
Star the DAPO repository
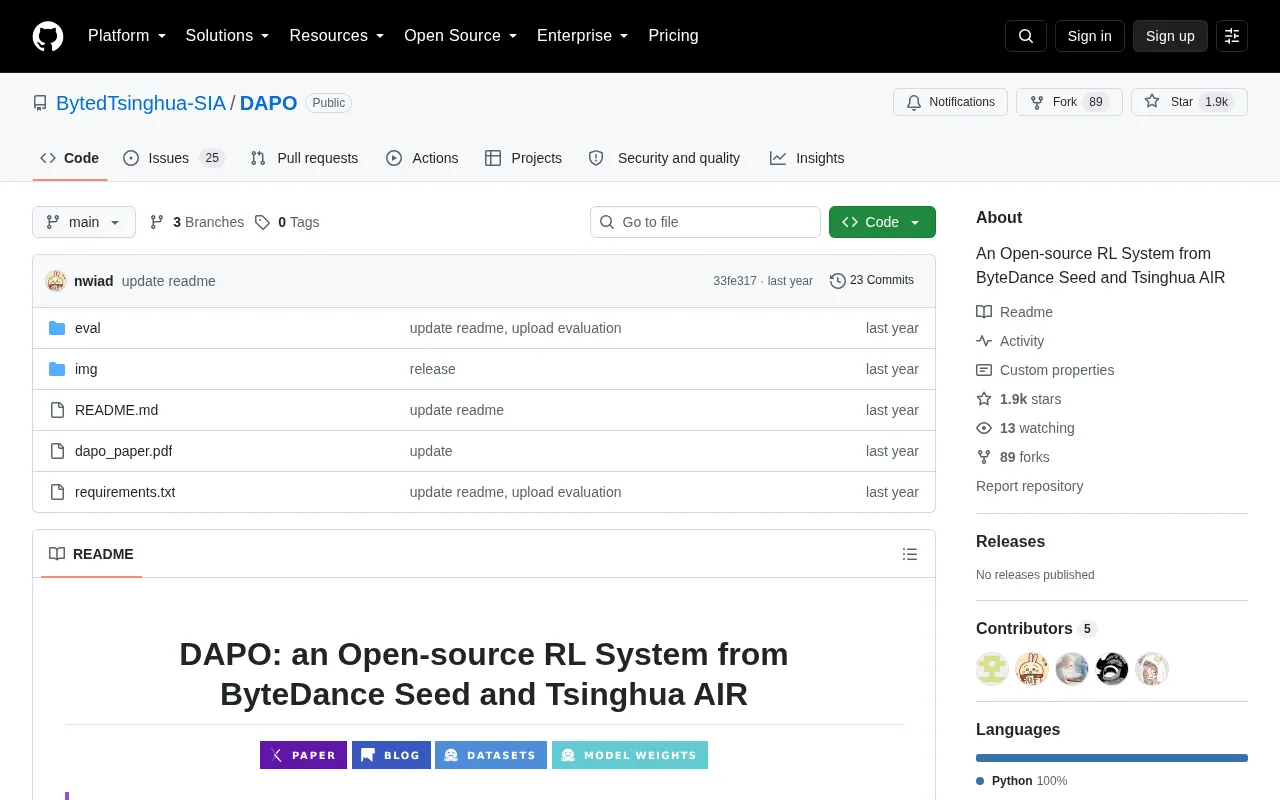1189,102
